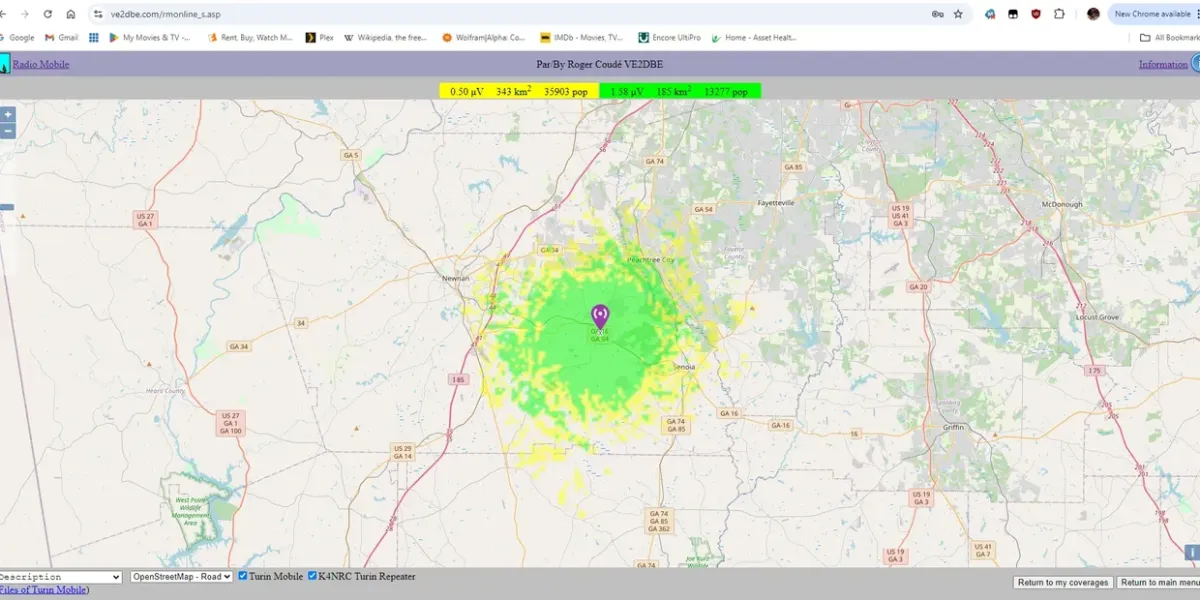This screenshot has width=1200, height=600.
Task: Open the Home - Asset Health bookmark
Action: (x=754, y=37)
